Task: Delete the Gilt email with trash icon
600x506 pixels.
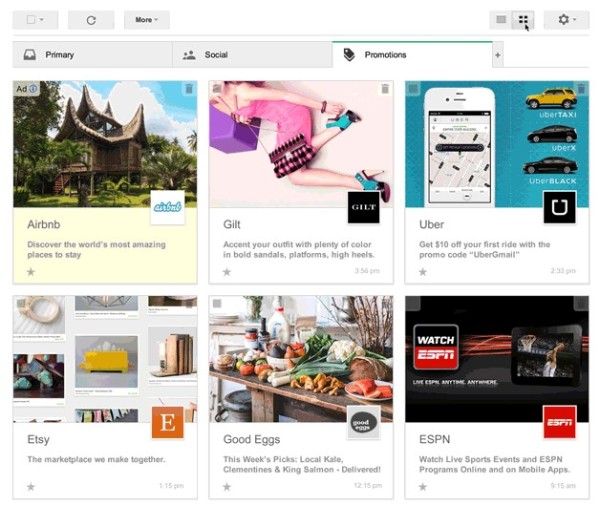Action: (x=385, y=89)
